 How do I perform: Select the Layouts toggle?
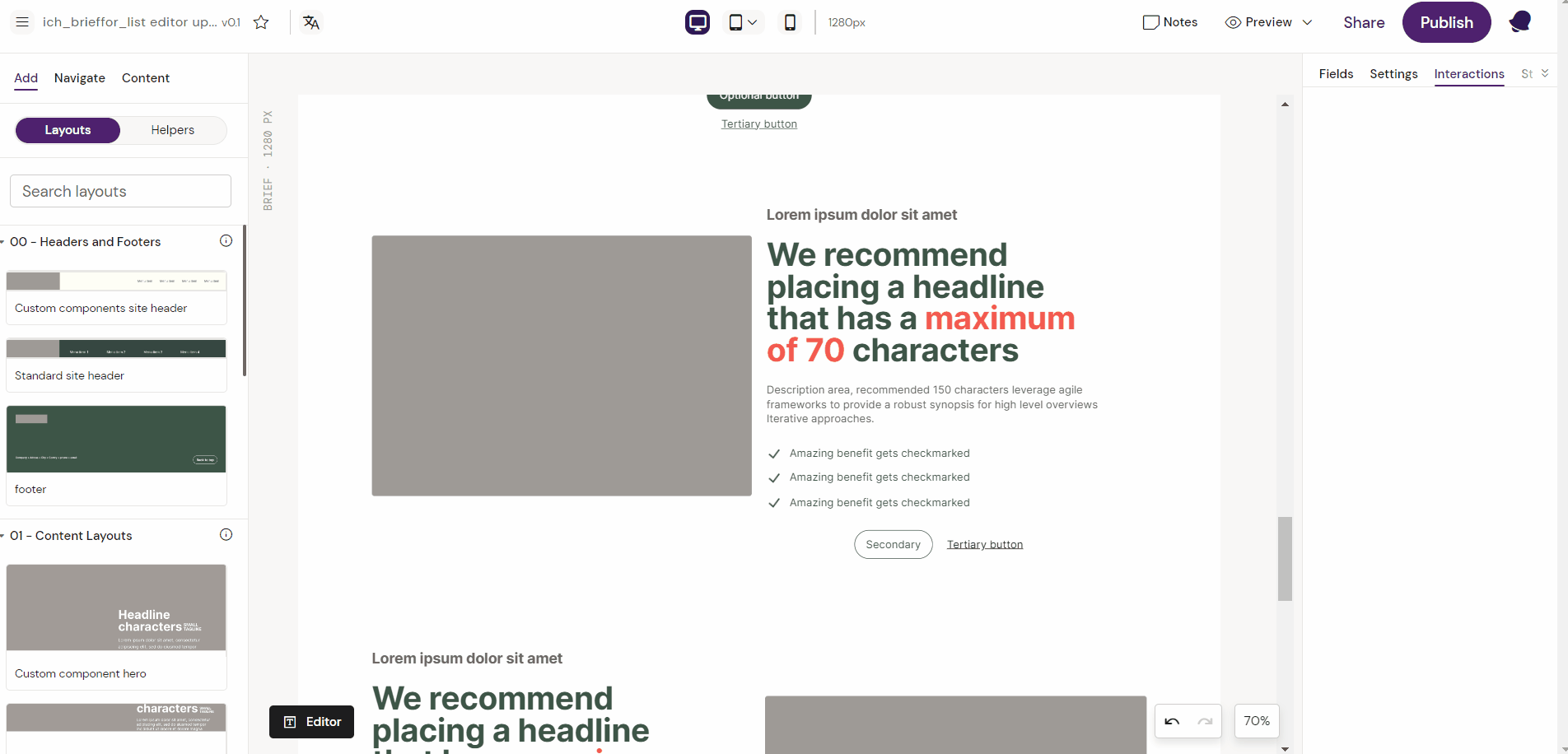[68, 130]
